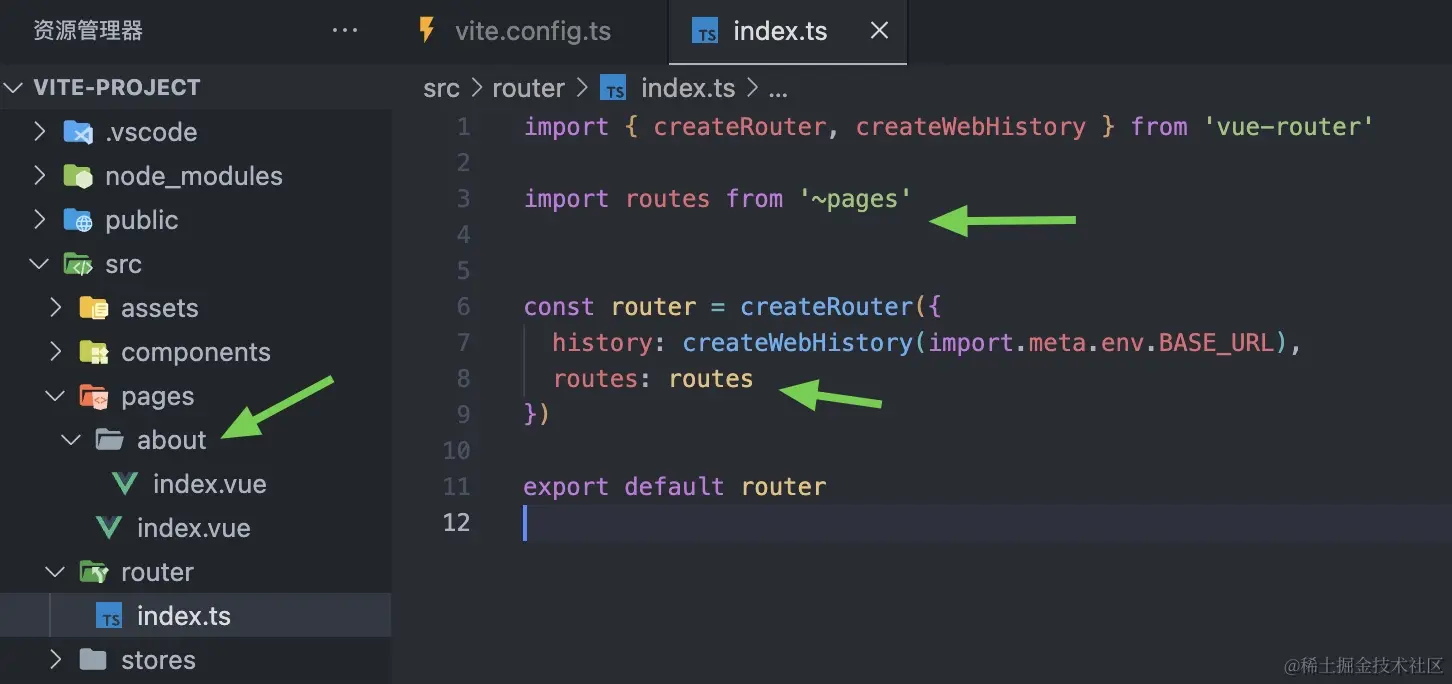Click the components folder icon
The height and width of the screenshot is (684, 1452).
tap(94, 352)
